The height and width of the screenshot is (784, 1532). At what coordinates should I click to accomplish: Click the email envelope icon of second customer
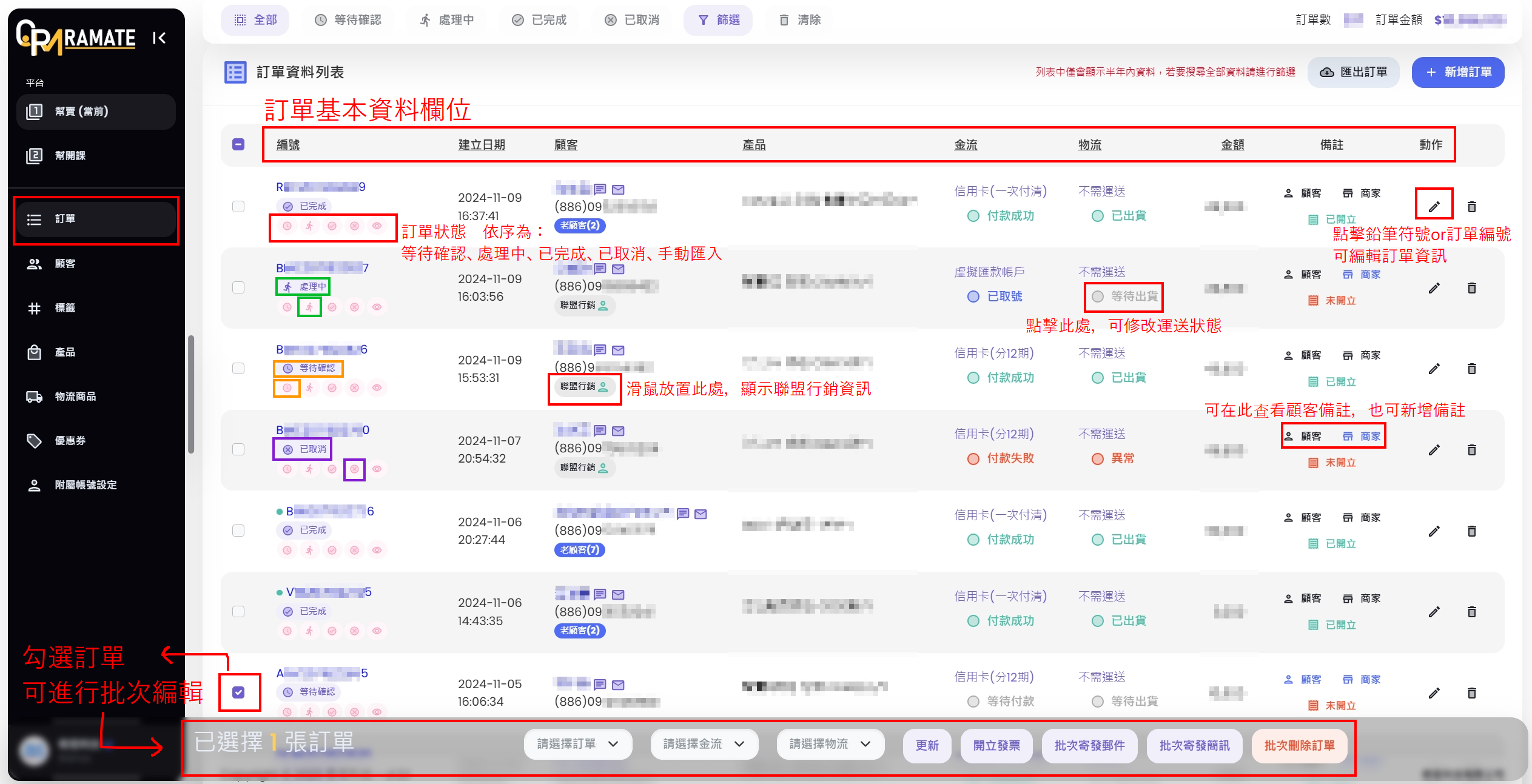[618, 269]
